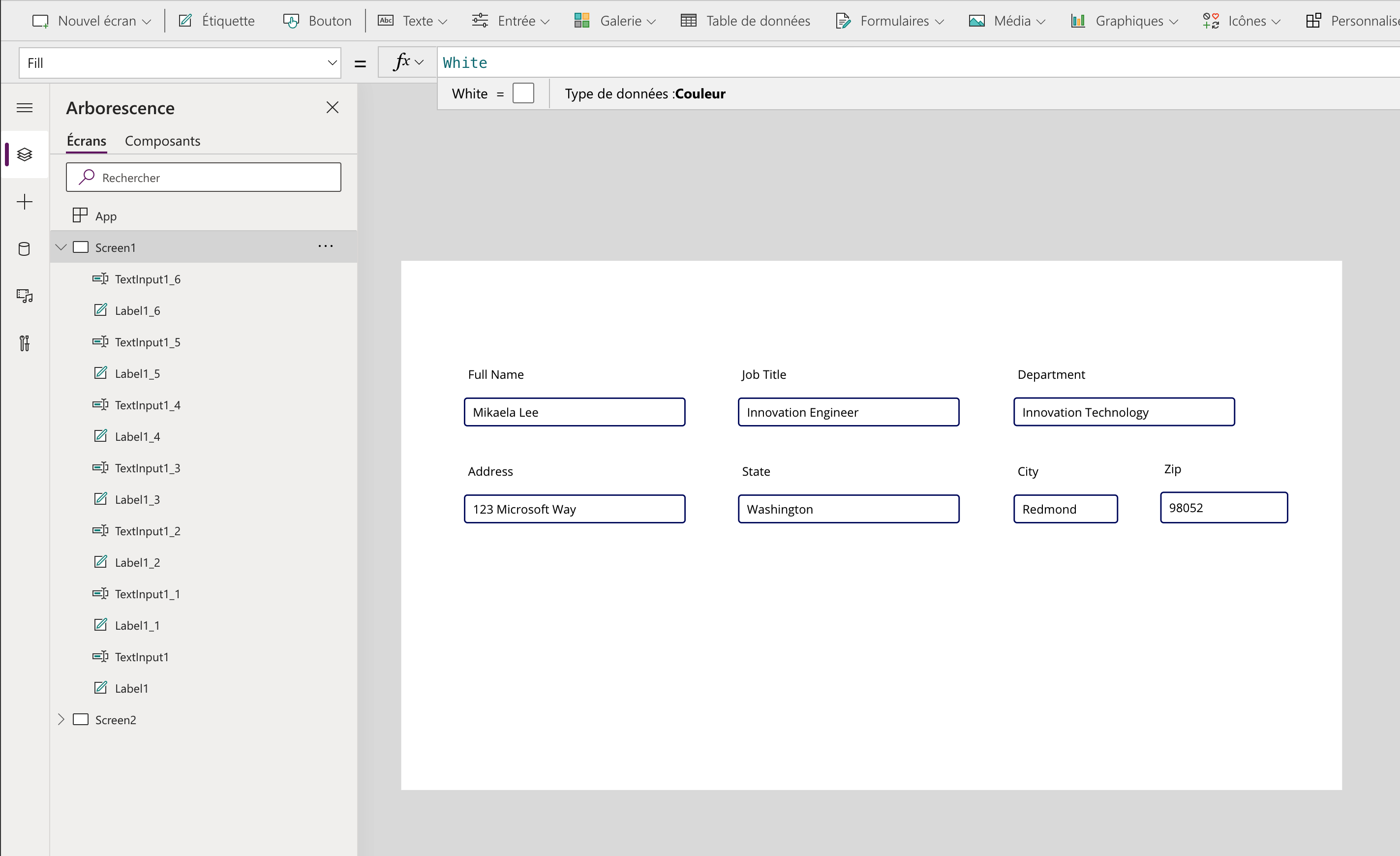
Task: Select the Tree view layers icon
Action: point(25,154)
